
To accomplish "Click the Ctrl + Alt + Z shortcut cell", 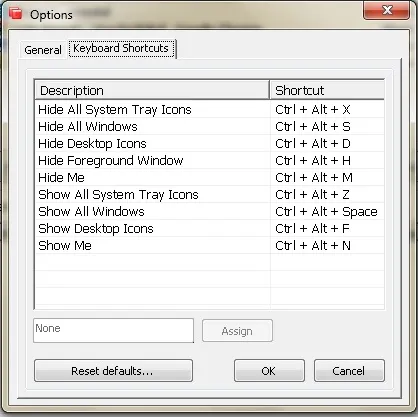I will (327, 194).
